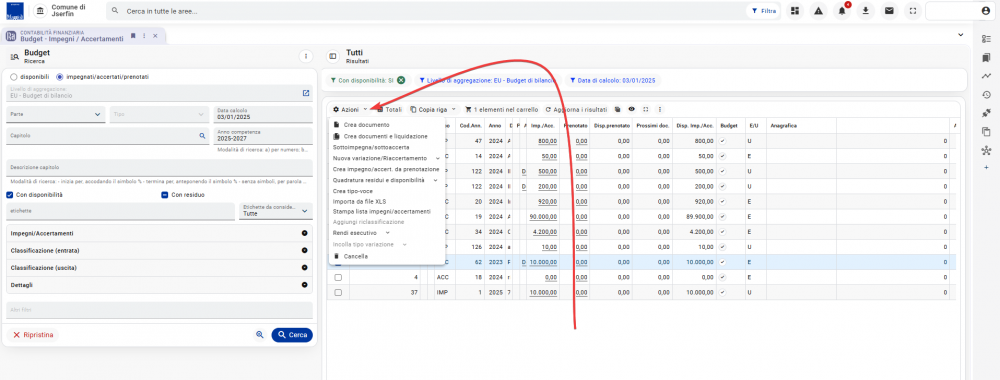1000x380 pixels.
Task: Choose Crea documenti e liquidazione
Action: pos(386,136)
